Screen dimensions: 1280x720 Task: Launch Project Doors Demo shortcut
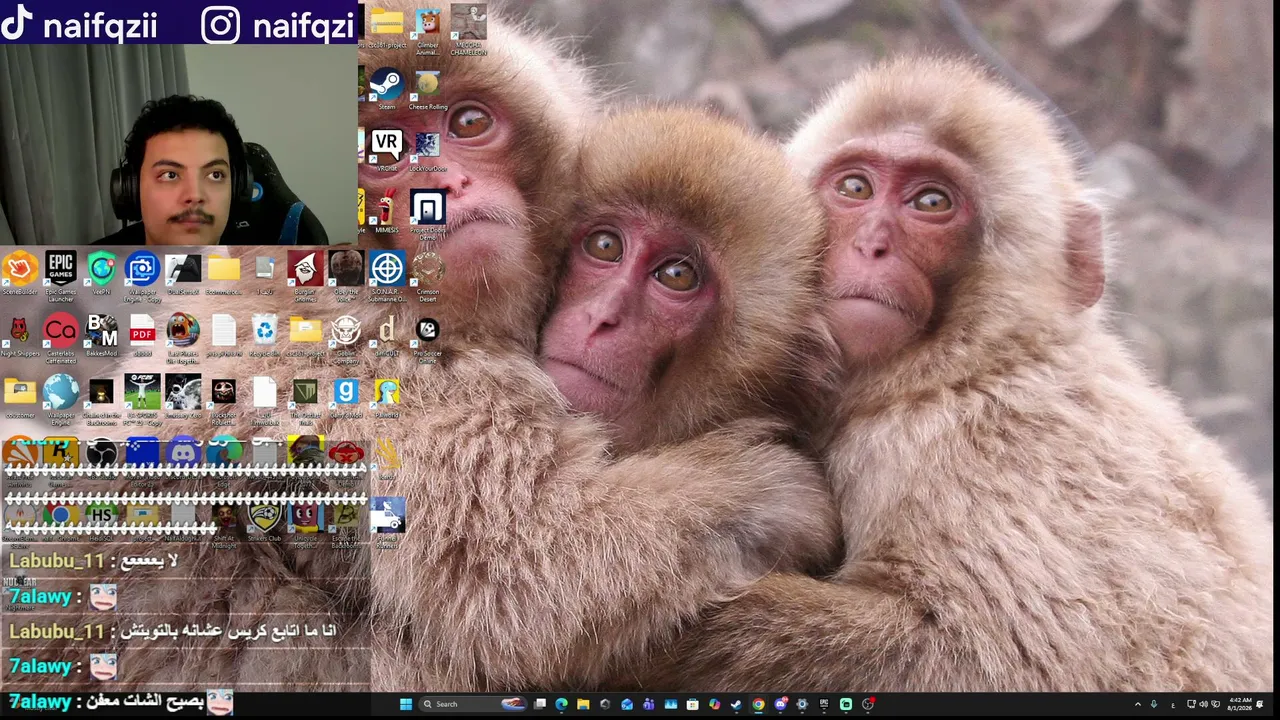[x=428, y=213]
